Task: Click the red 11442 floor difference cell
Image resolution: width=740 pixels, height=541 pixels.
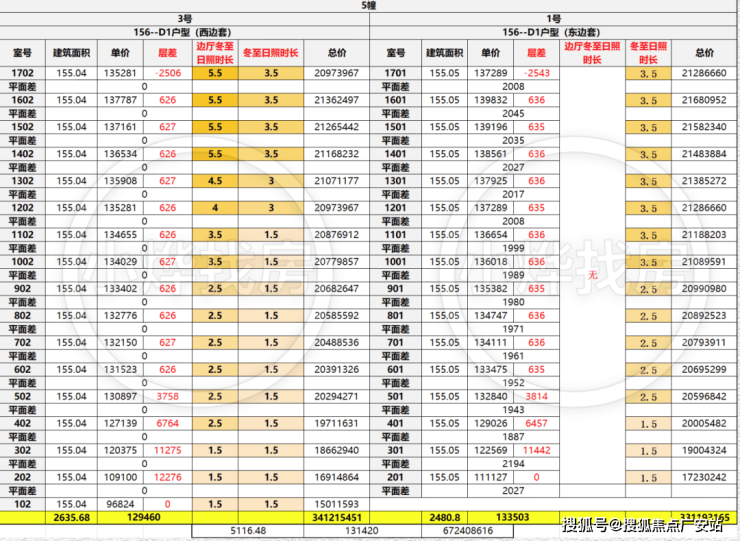Action: click(x=537, y=450)
